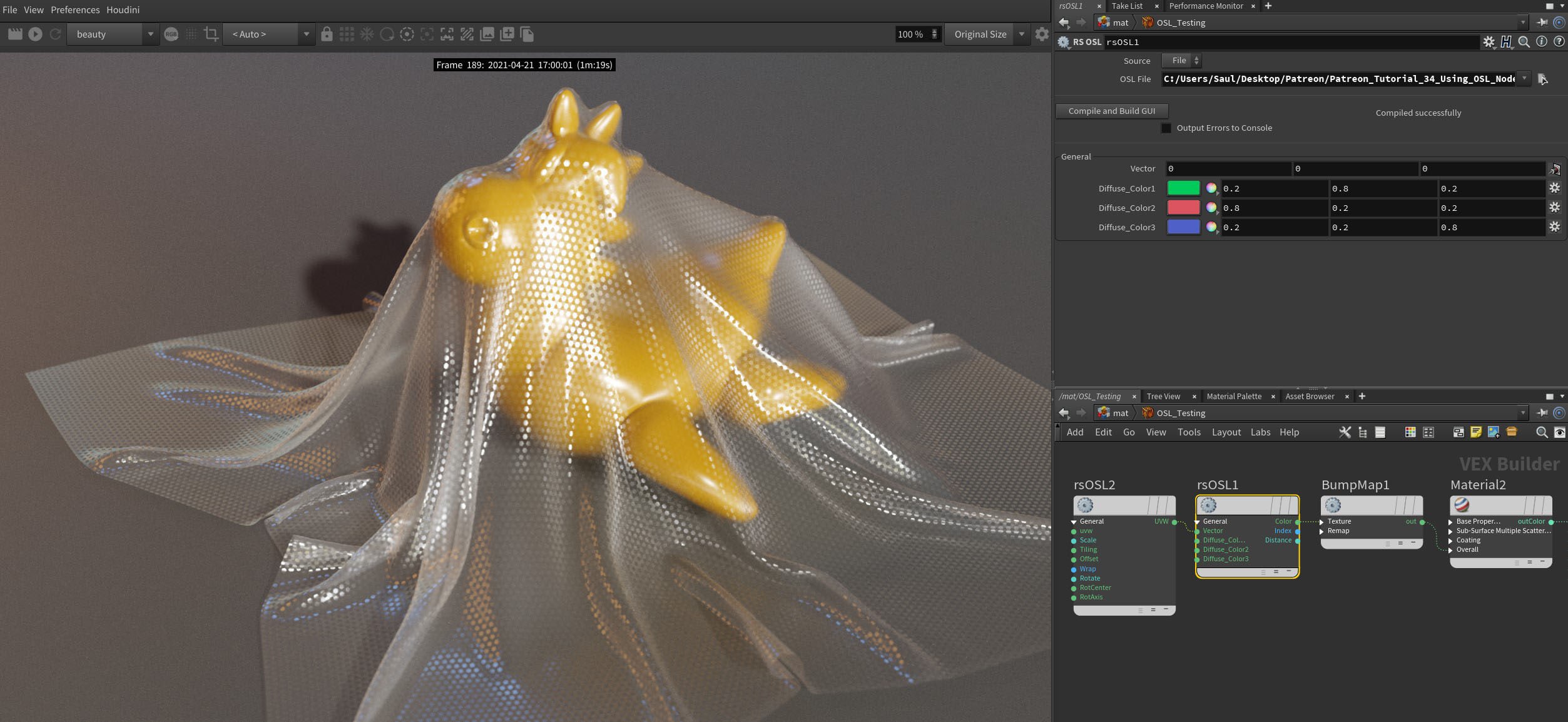Click the BumpMap1 node icon
The image size is (1568, 722).
click(x=1331, y=505)
